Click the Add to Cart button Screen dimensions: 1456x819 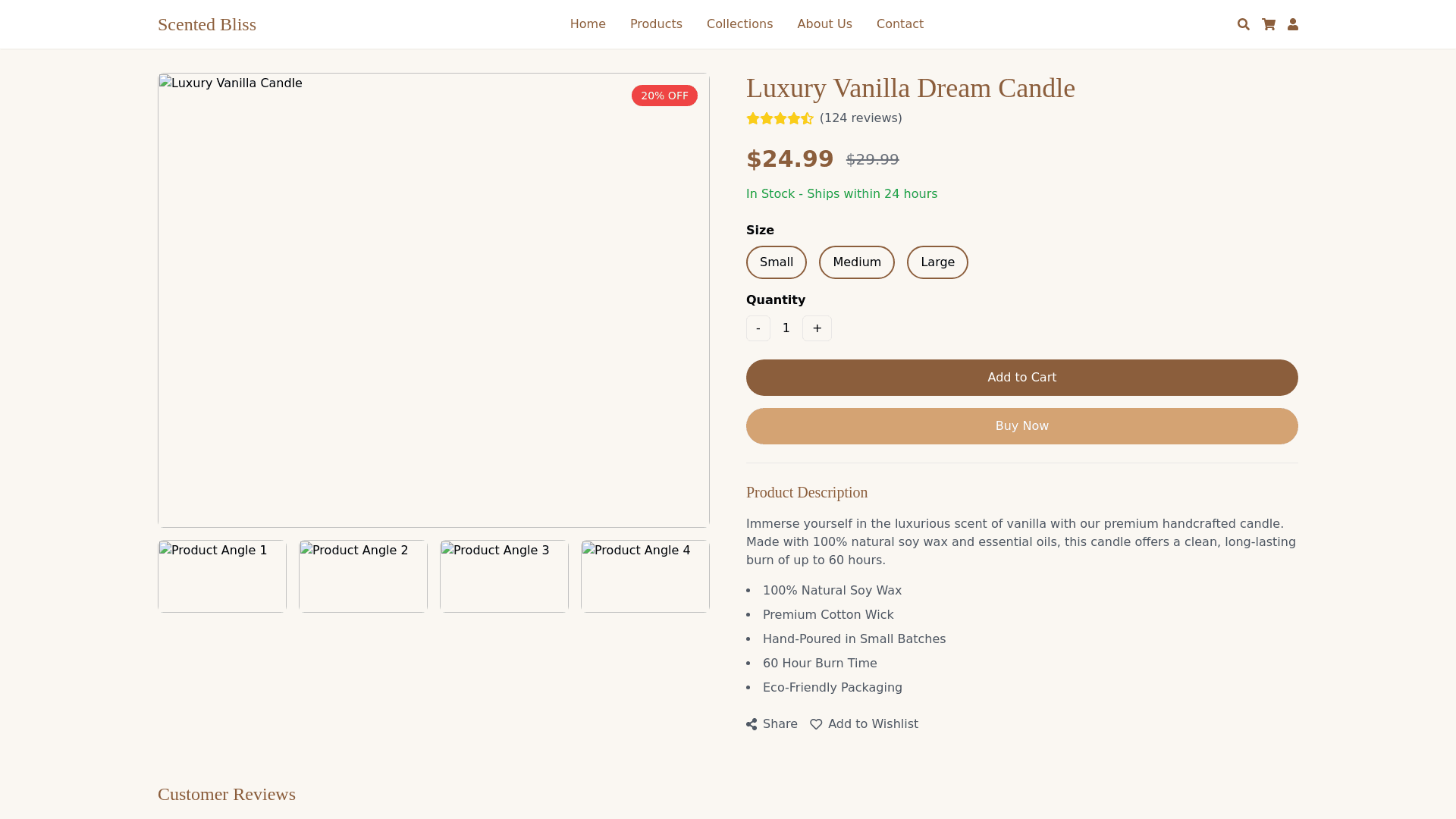(1021, 378)
